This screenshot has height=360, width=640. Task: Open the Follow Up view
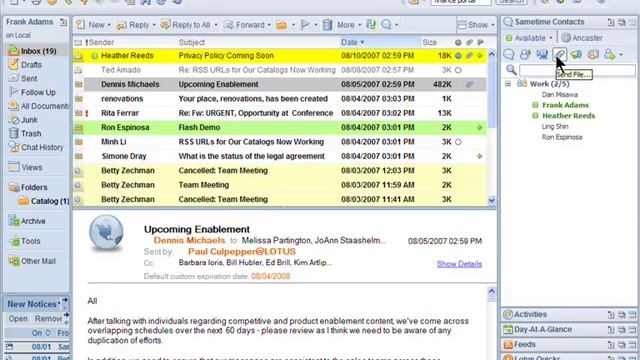[x=33, y=92]
